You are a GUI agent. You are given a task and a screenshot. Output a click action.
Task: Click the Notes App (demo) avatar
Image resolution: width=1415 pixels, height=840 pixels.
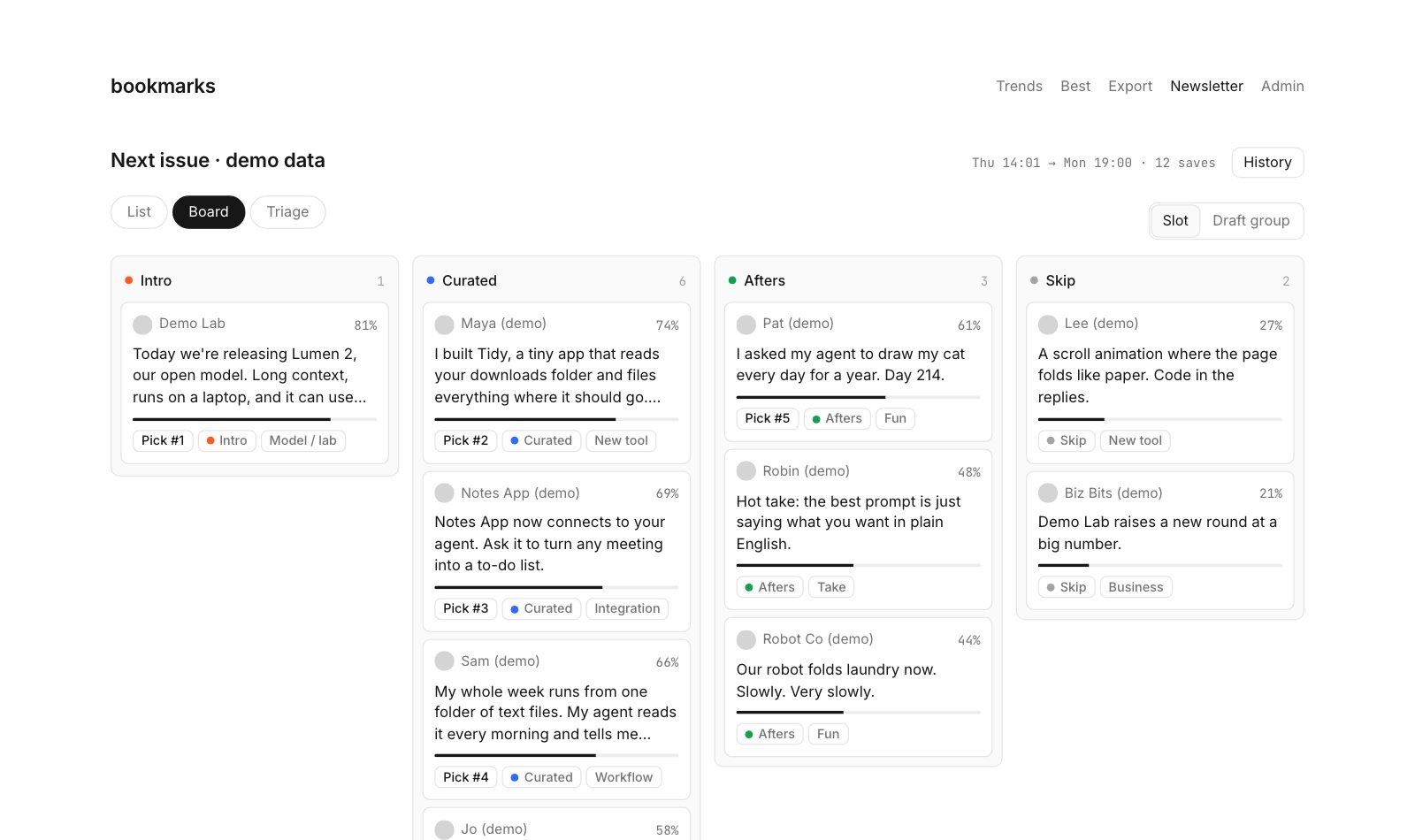click(444, 493)
